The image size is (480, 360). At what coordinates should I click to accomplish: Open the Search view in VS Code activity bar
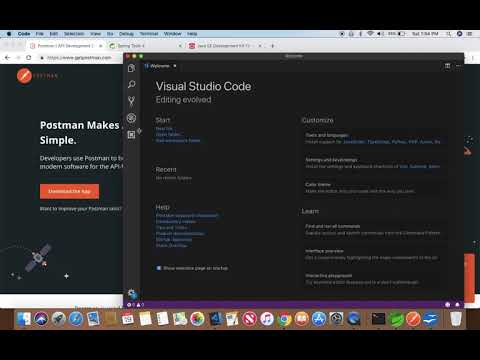pyautogui.click(x=131, y=84)
